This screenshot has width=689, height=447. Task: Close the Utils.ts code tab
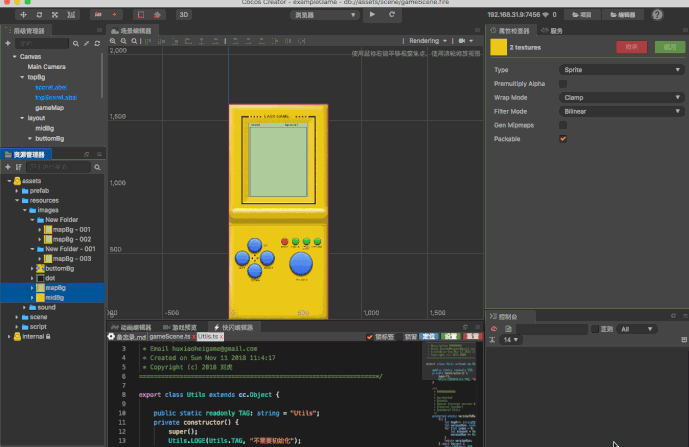pyautogui.click(x=221, y=337)
